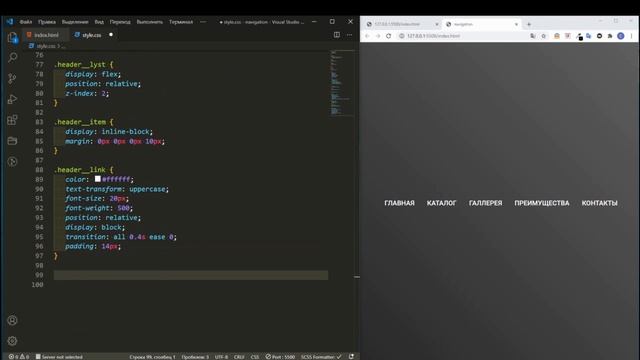Close the 127.0.0.1 Chrome tab

(x=437, y=24)
